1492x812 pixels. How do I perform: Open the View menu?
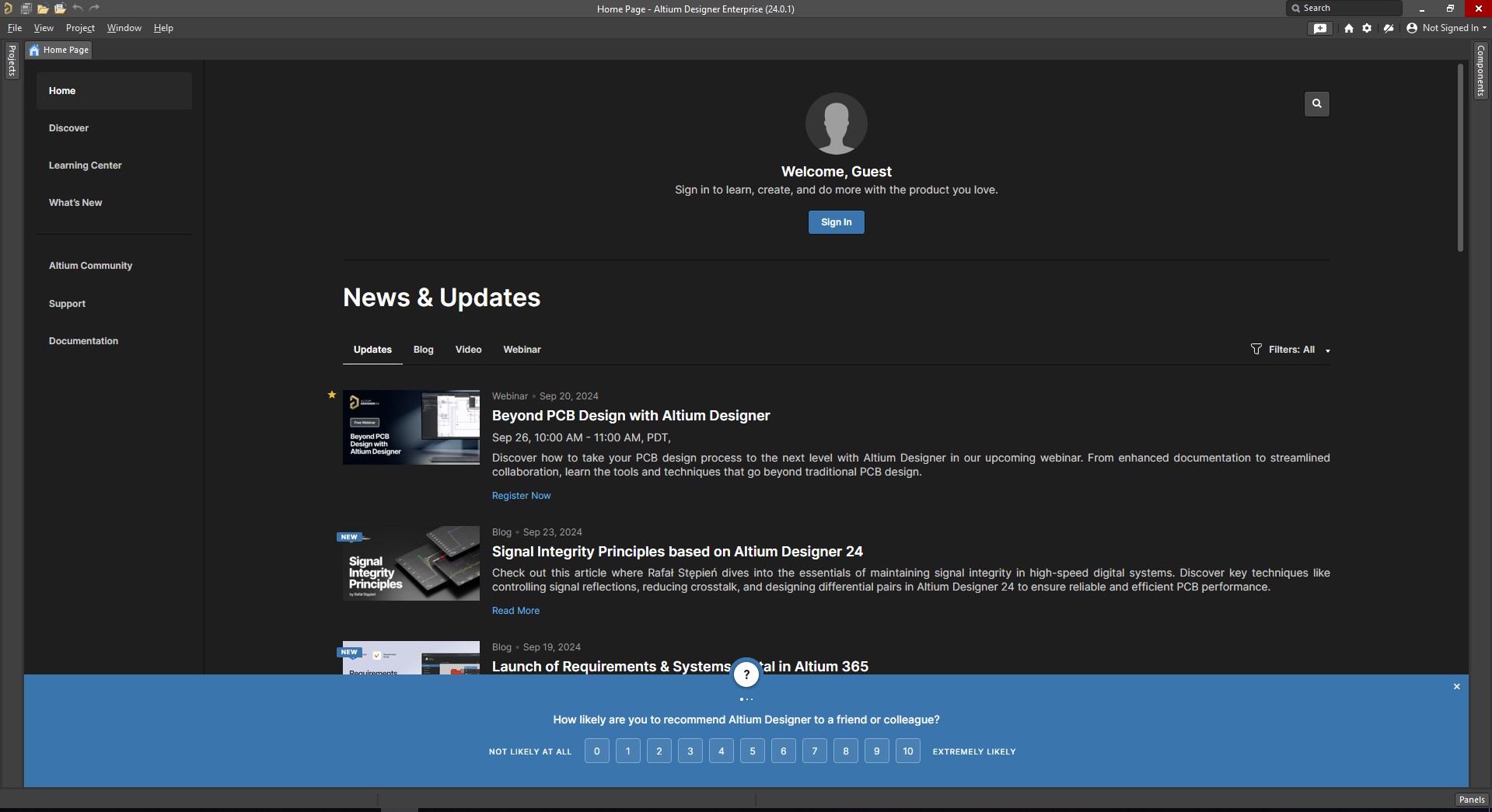(x=44, y=28)
